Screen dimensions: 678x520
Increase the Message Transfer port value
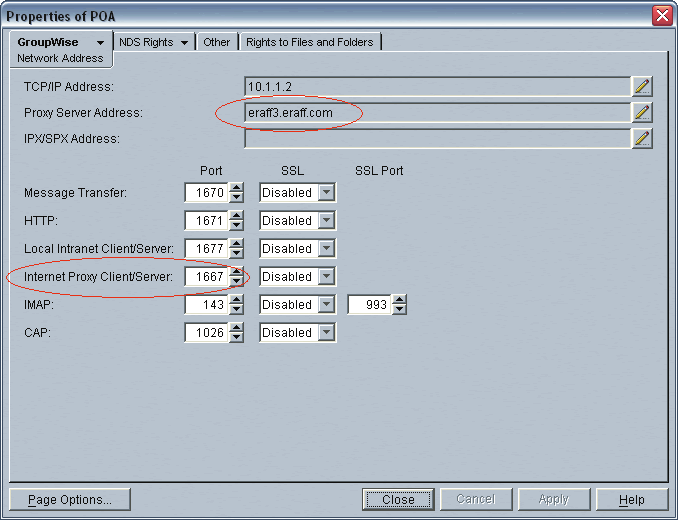[x=236, y=188]
